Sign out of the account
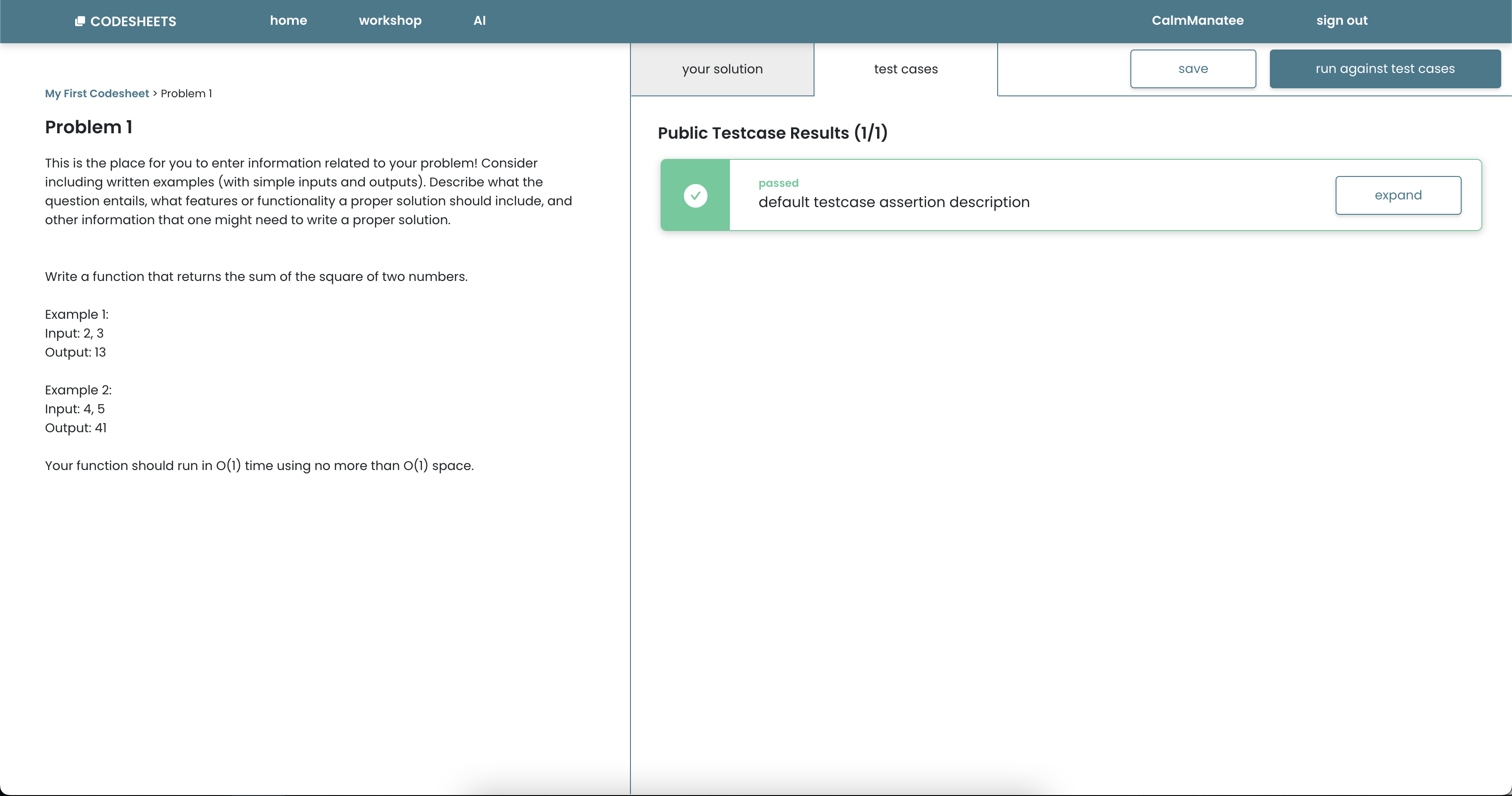The width and height of the screenshot is (1512, 796). (x=1341, y=21)
